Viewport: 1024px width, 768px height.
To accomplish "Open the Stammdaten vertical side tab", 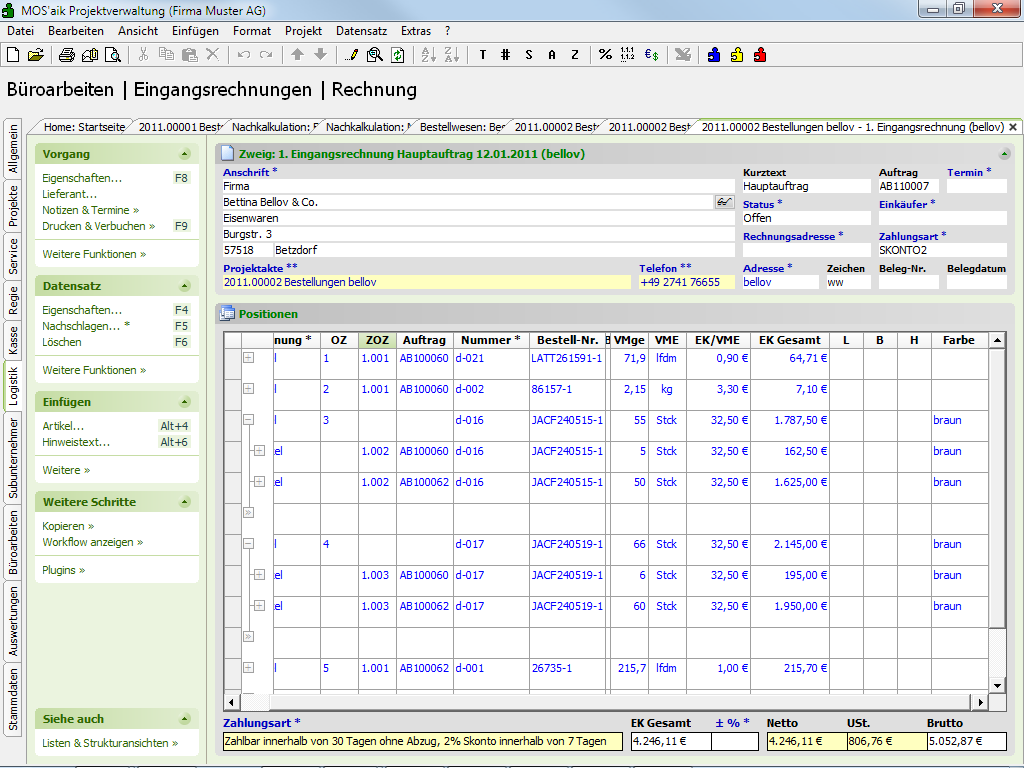I will point(13,700).
